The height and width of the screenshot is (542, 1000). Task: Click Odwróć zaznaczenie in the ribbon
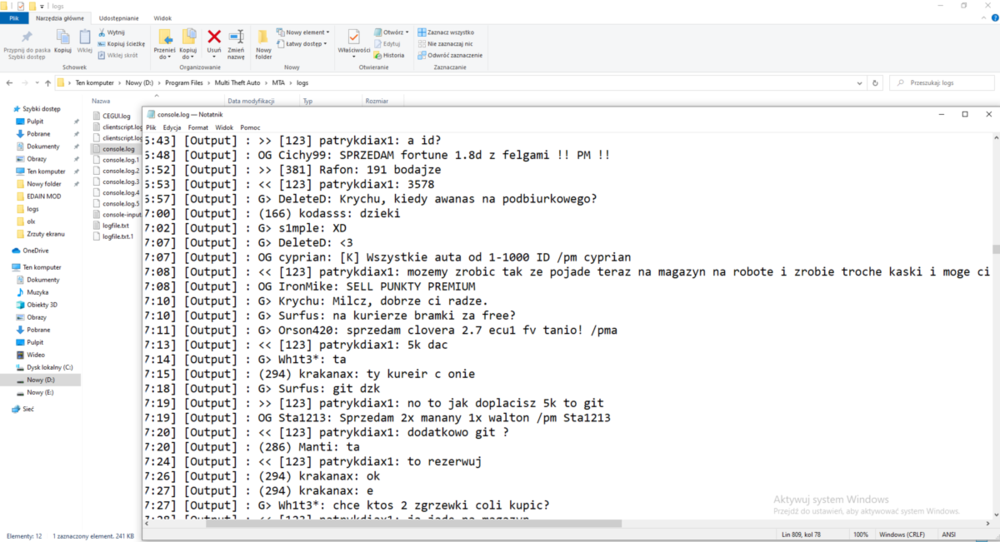(x=450, y=55)
